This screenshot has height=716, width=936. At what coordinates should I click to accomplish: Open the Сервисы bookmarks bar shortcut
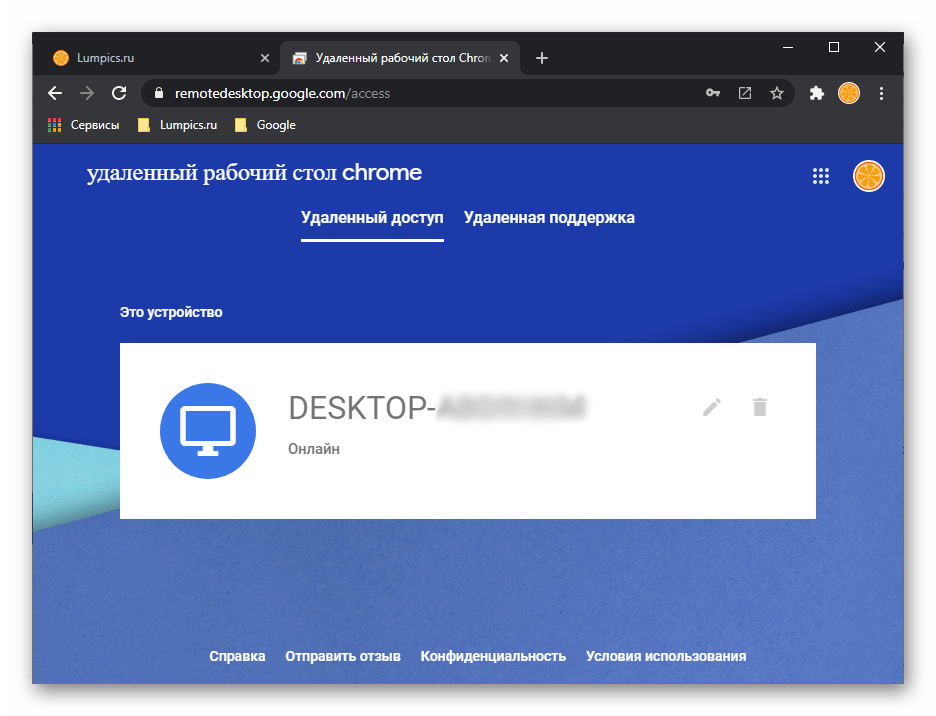click(84, 125)
